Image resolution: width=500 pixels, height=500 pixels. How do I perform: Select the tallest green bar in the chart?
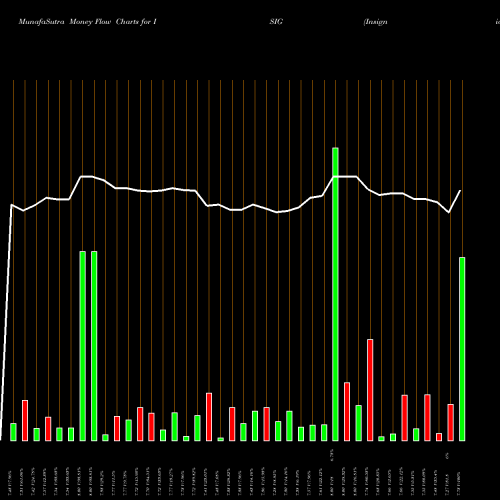(x=335, y=294)
